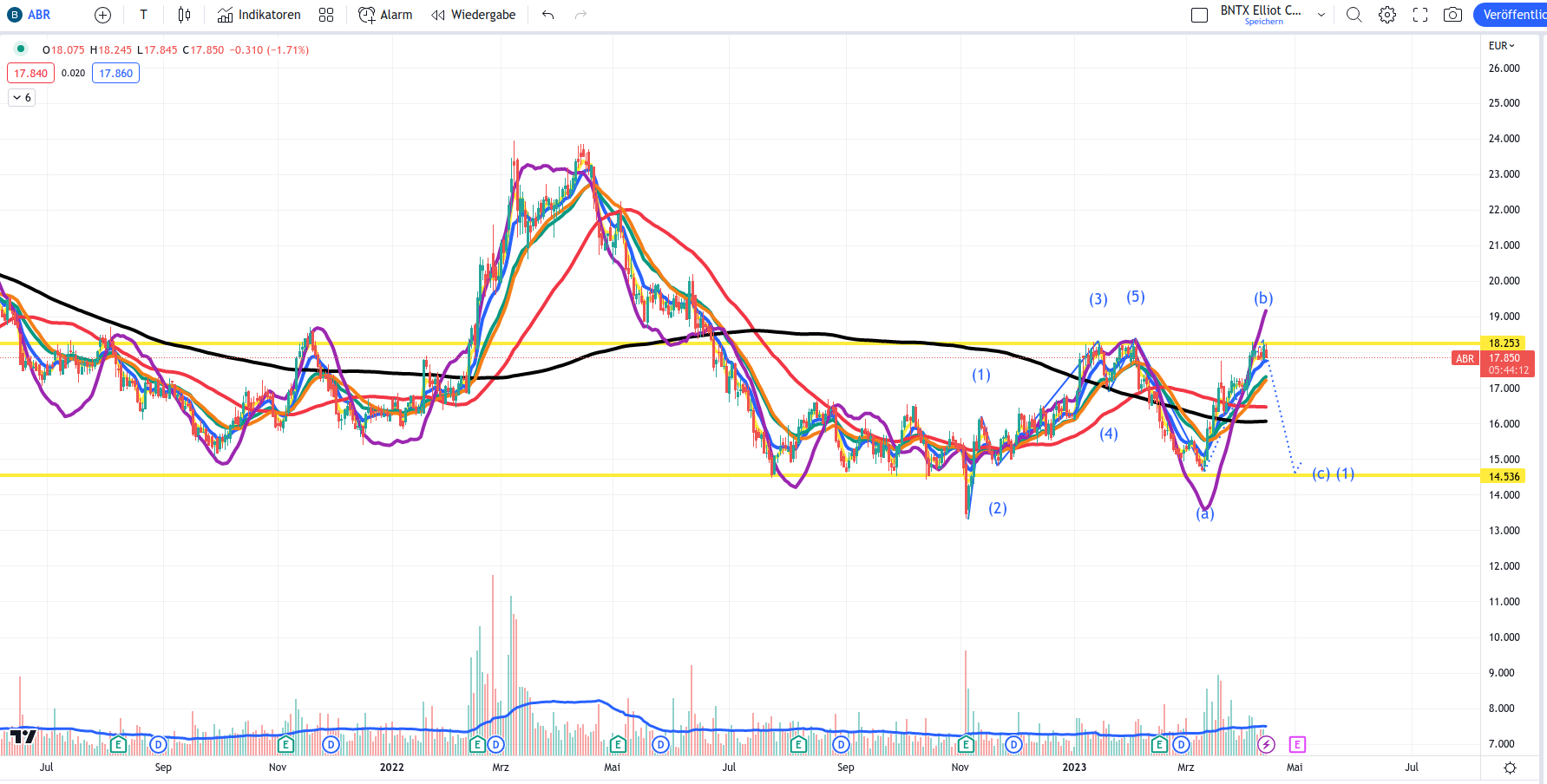The width and height of the screenshot is (1547, 784).
Task: Expand the legend list via the 6 chevron
Action: coord(21,97)
